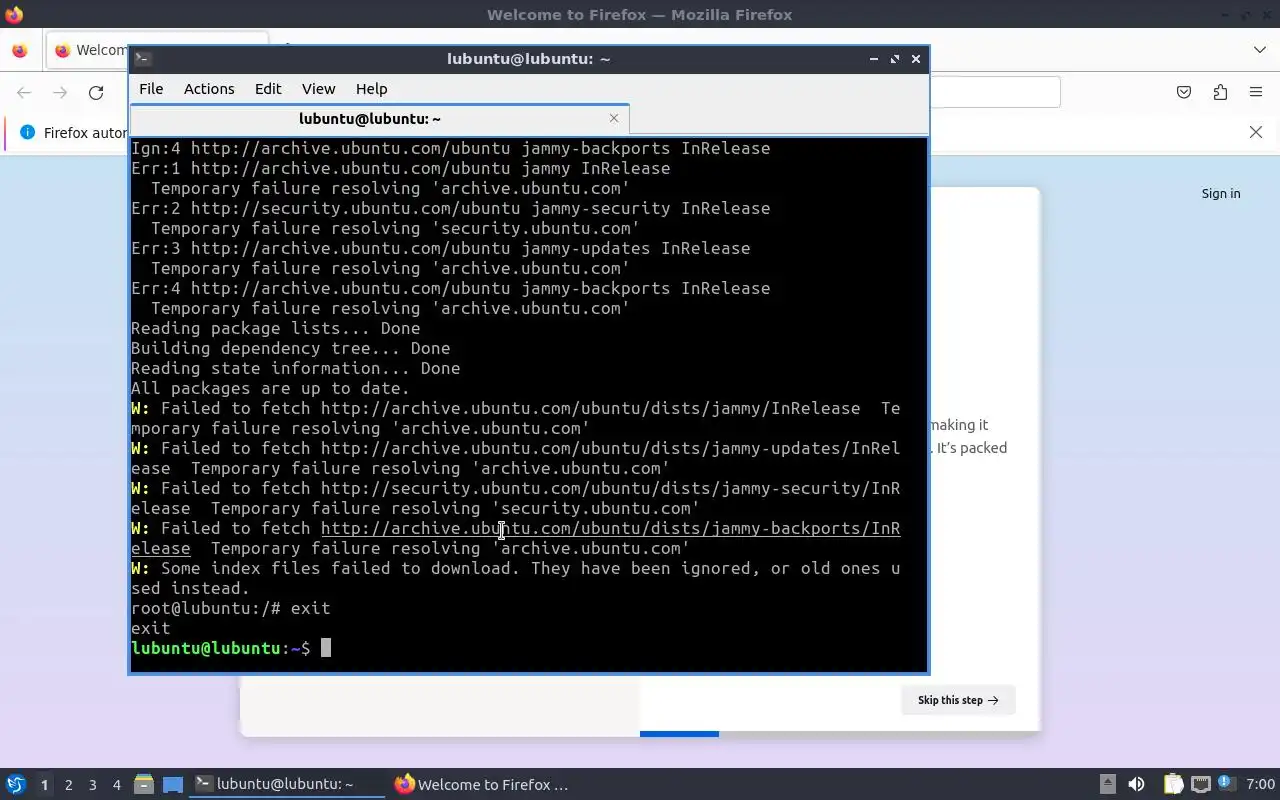The image size is (1280, 800).
Task: Open the Lubuntu application menu
Action: (x=16, y=785)
